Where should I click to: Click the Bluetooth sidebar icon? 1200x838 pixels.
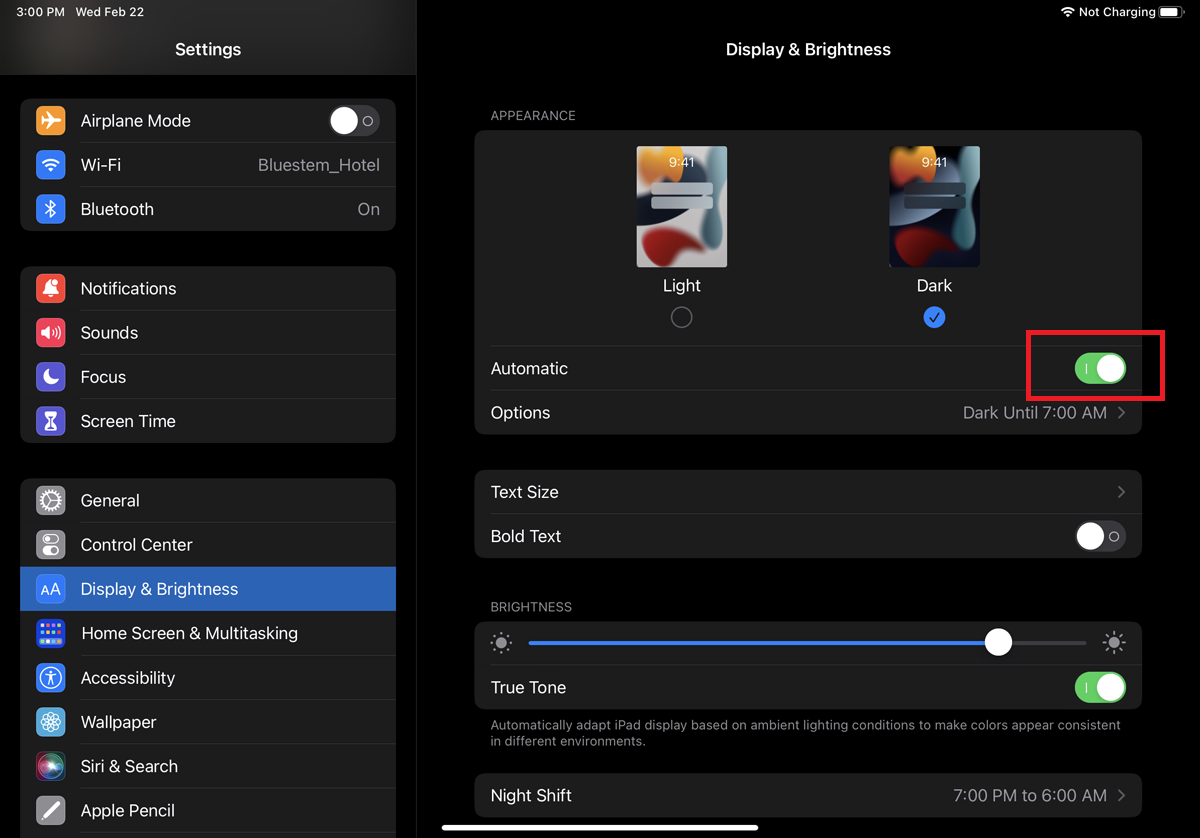click(x=50, y=208)
